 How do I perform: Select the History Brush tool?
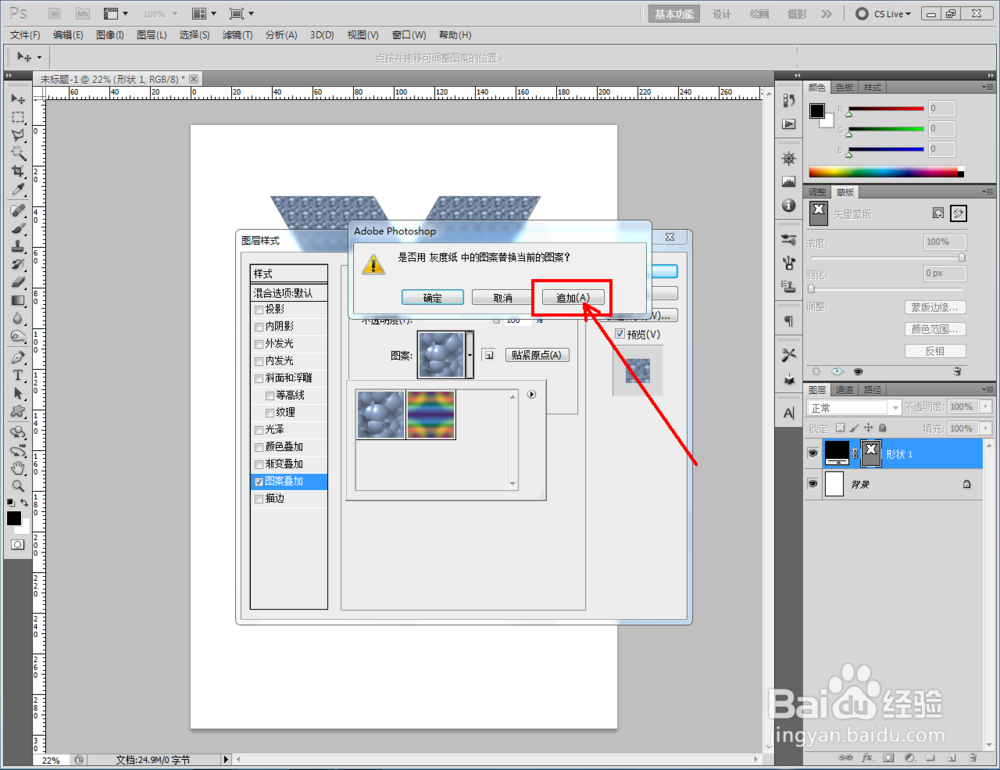18,264
